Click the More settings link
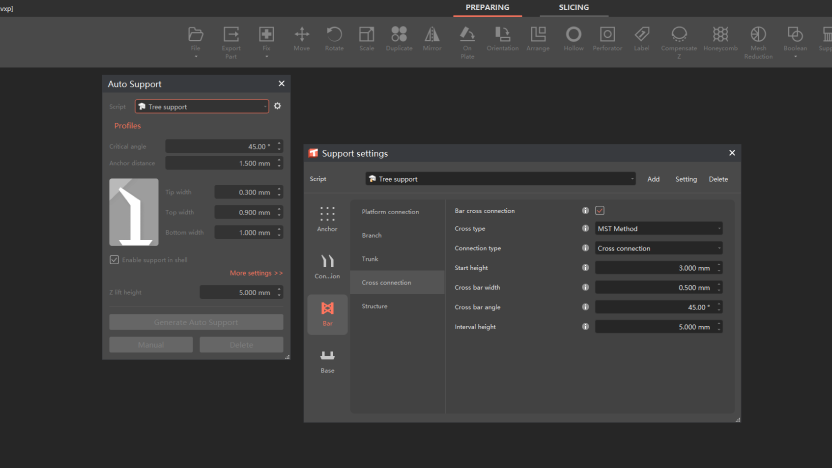 [x=256, y=273]
